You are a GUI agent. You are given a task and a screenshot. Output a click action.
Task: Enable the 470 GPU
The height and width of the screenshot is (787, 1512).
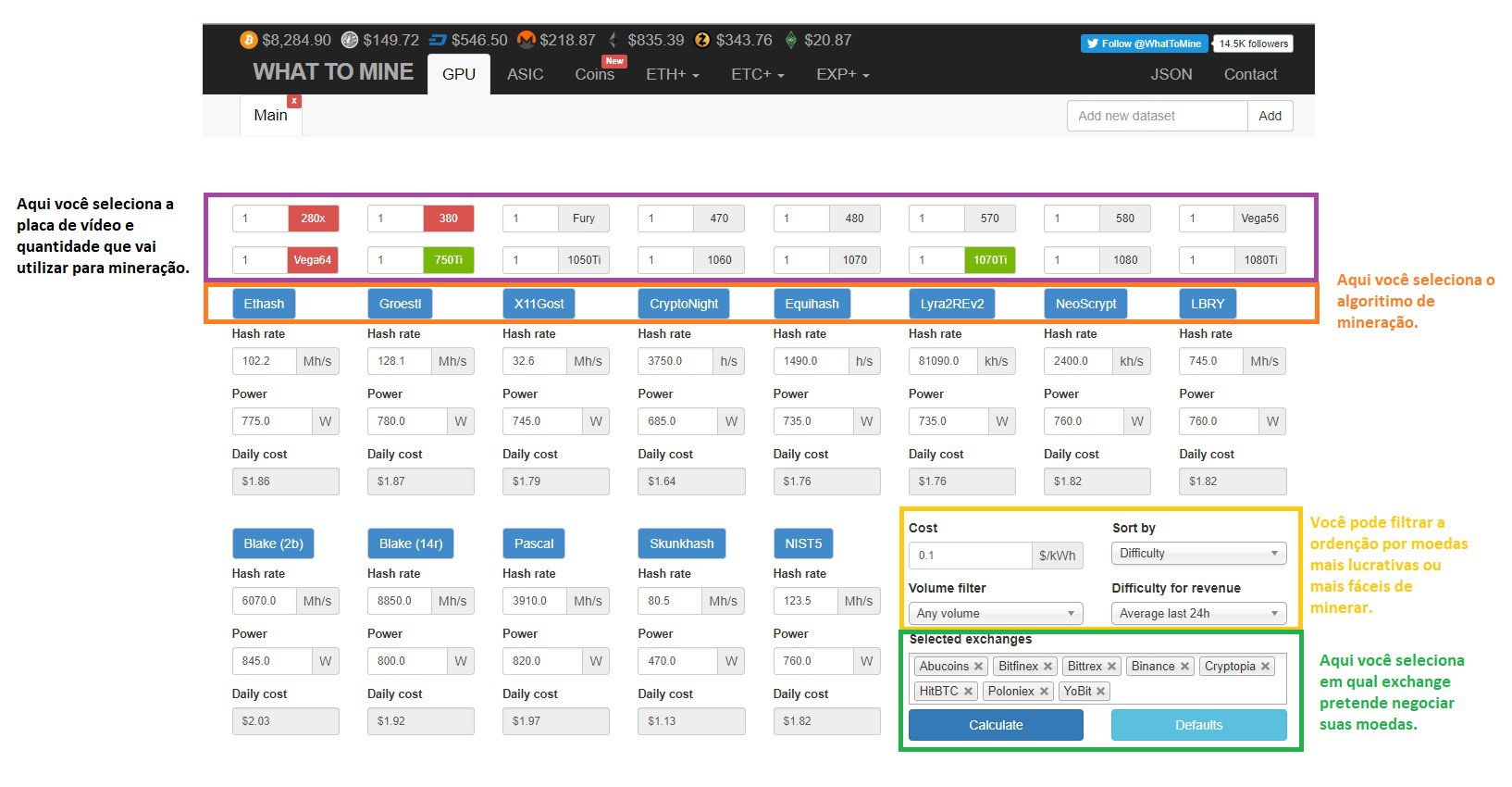click(x=719, y=219)
